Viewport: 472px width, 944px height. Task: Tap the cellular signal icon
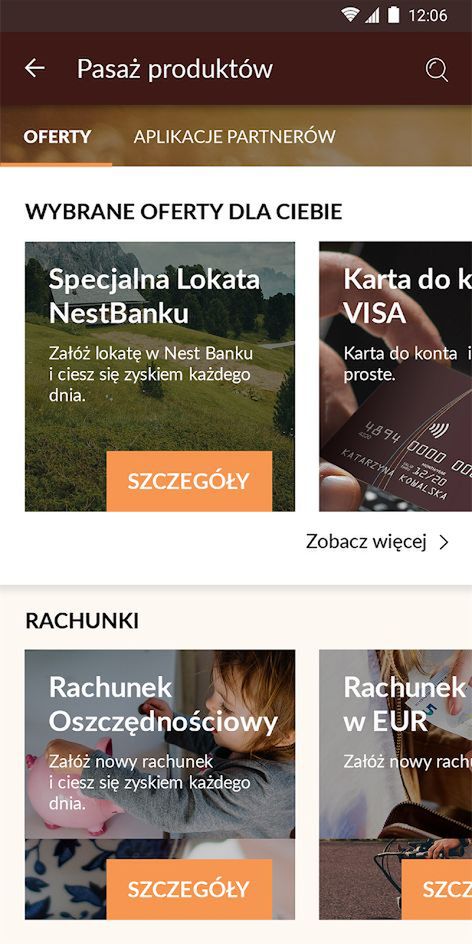click(373, 15)
